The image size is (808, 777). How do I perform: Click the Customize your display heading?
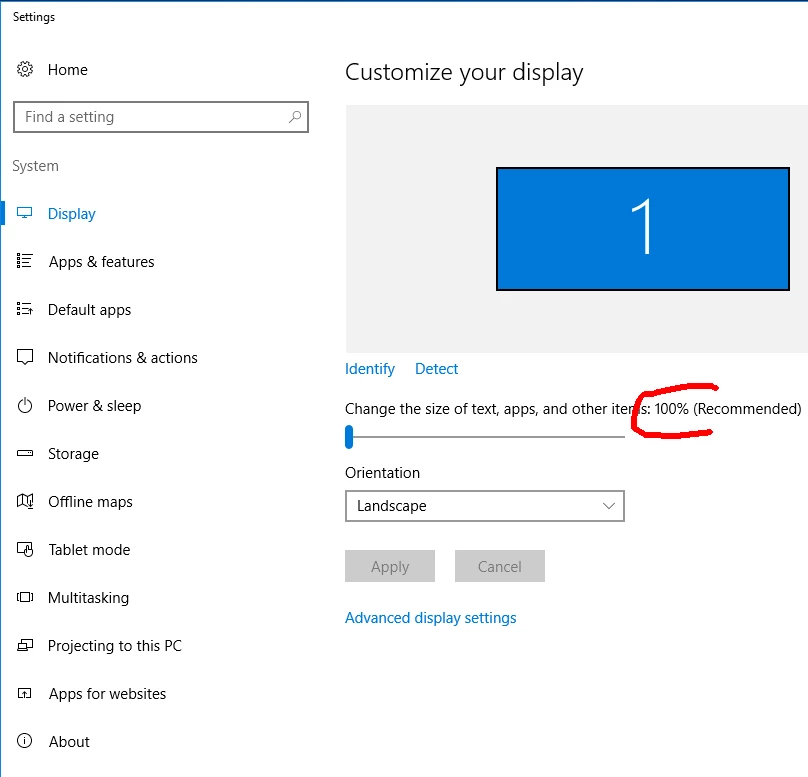coord(464,73)
